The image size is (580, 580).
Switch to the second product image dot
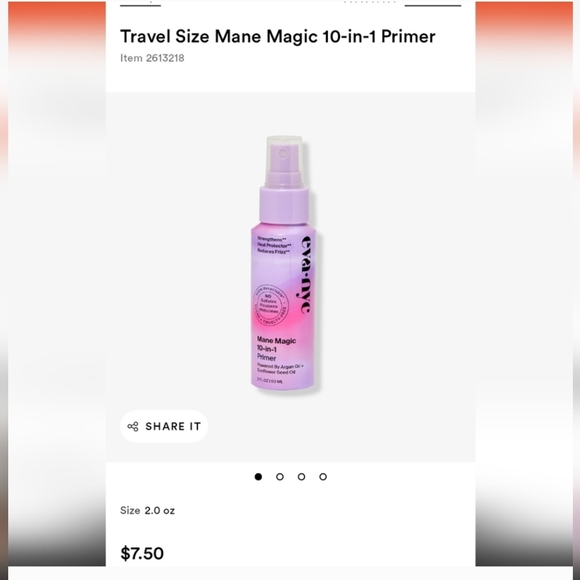coord(280,477)
